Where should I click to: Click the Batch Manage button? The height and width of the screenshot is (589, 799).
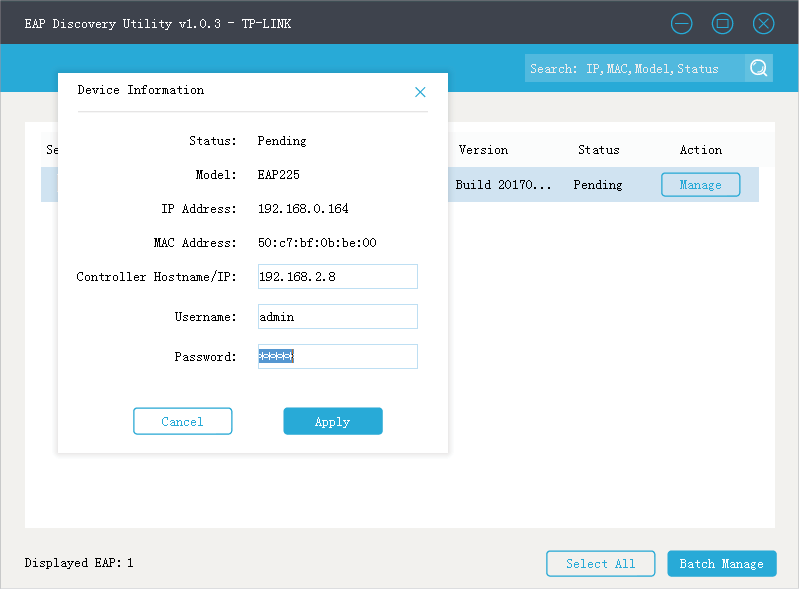pos(722,564)
